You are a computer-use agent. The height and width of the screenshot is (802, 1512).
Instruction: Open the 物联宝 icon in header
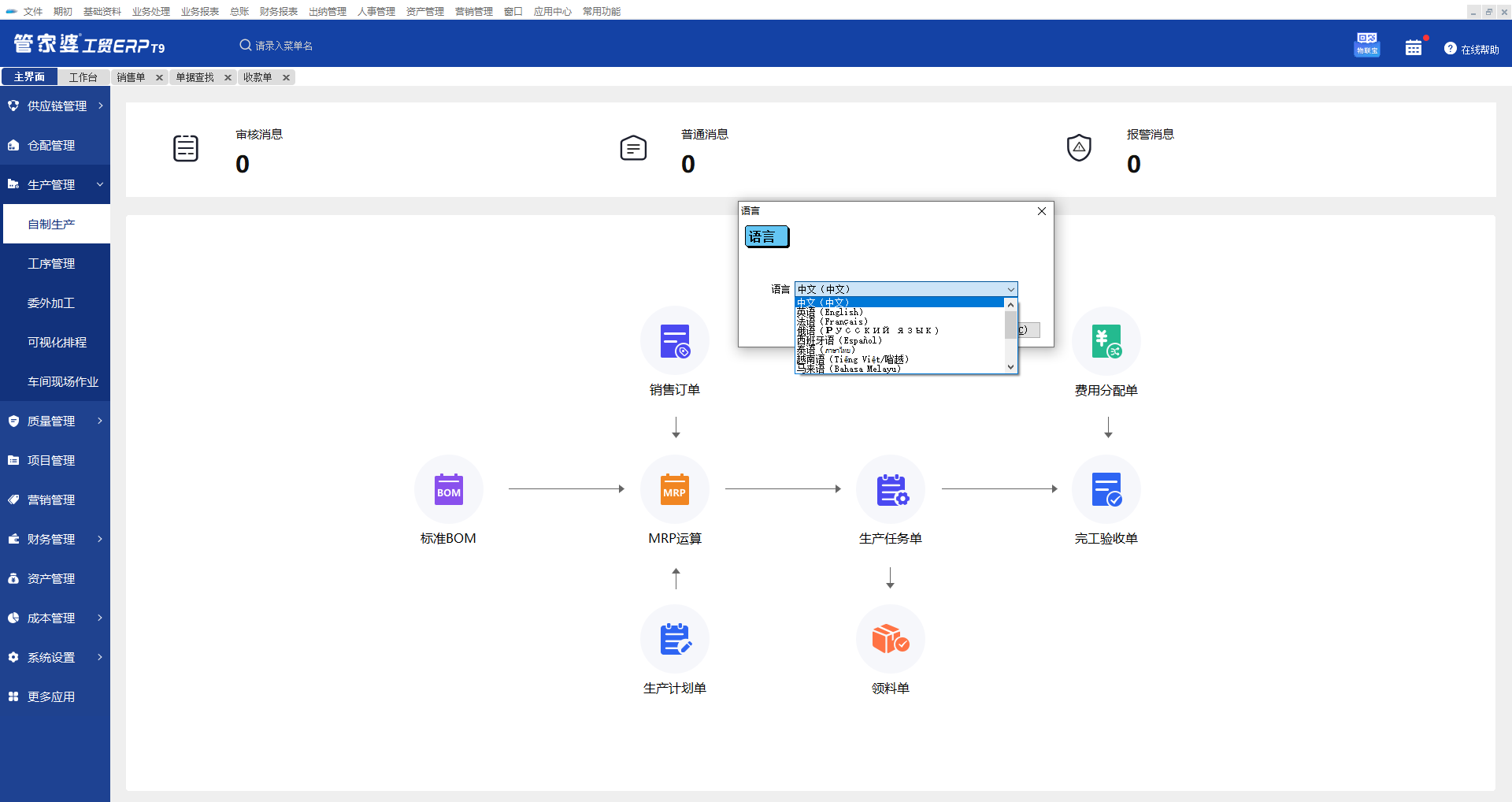[x=1367, y=44]
